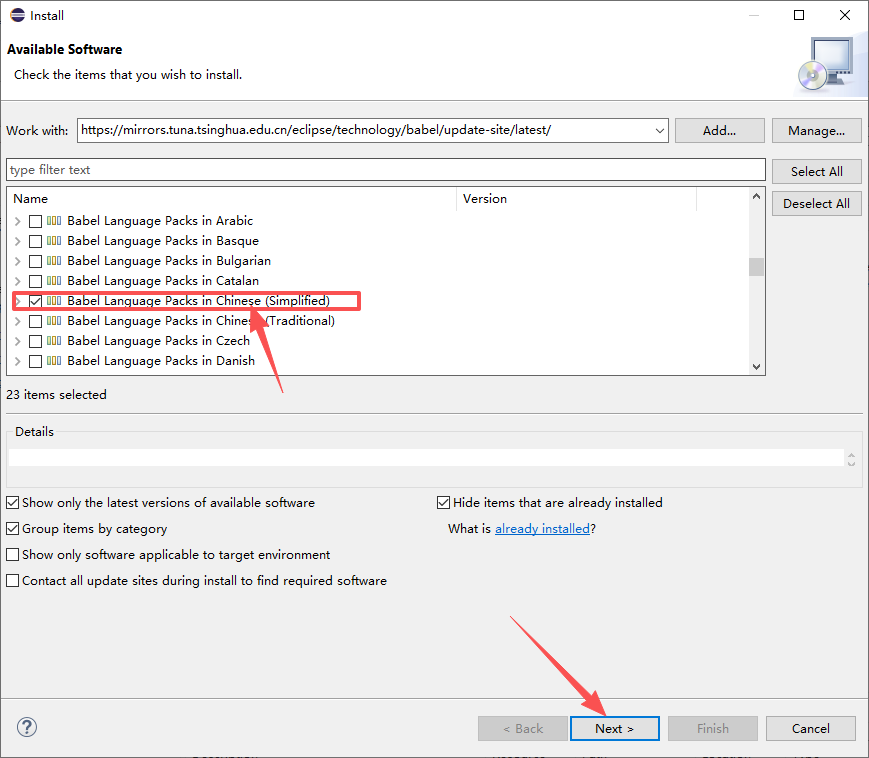Check the Chinese (Traditional) packs checkbox
This screenshot has height=758, width=869.
pos(35,321)
